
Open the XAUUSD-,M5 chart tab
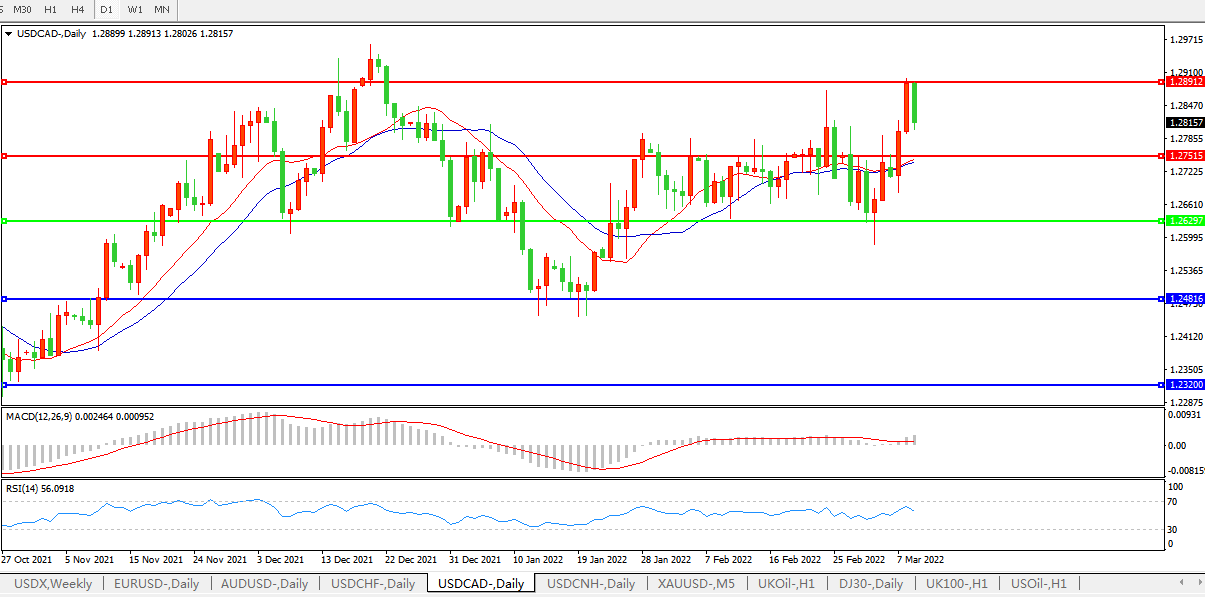[696, 583]
